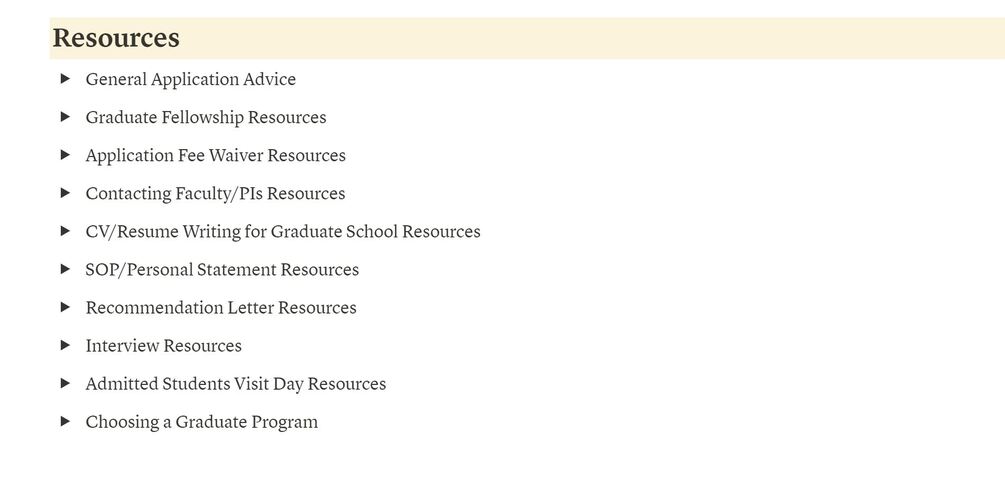Expand the General Application Advice toggle arrow
Image resolution: width=1005 pixels, height=478 pixels.
tap(66, 79)
